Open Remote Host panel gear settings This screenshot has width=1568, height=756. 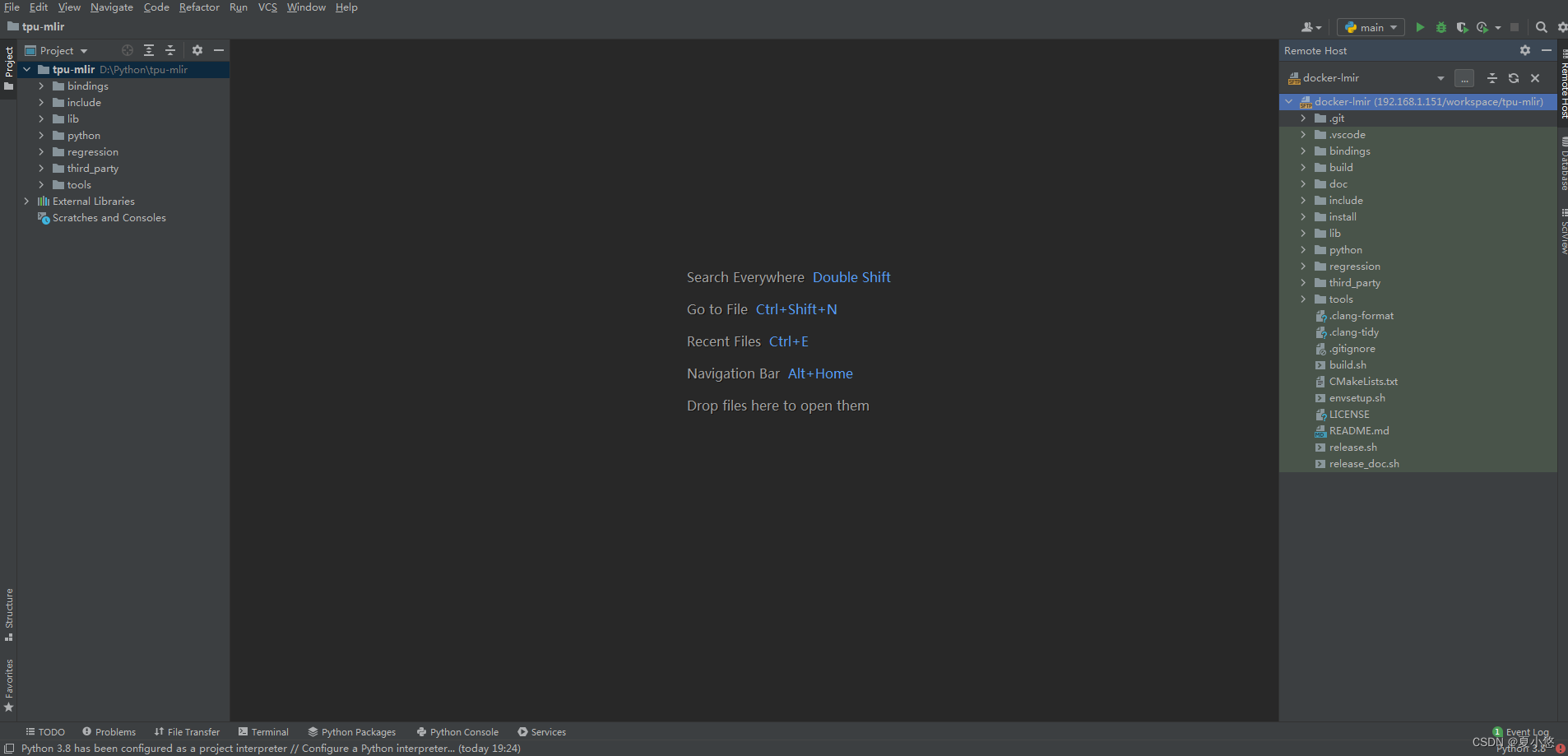click(x=1525, y=50)
